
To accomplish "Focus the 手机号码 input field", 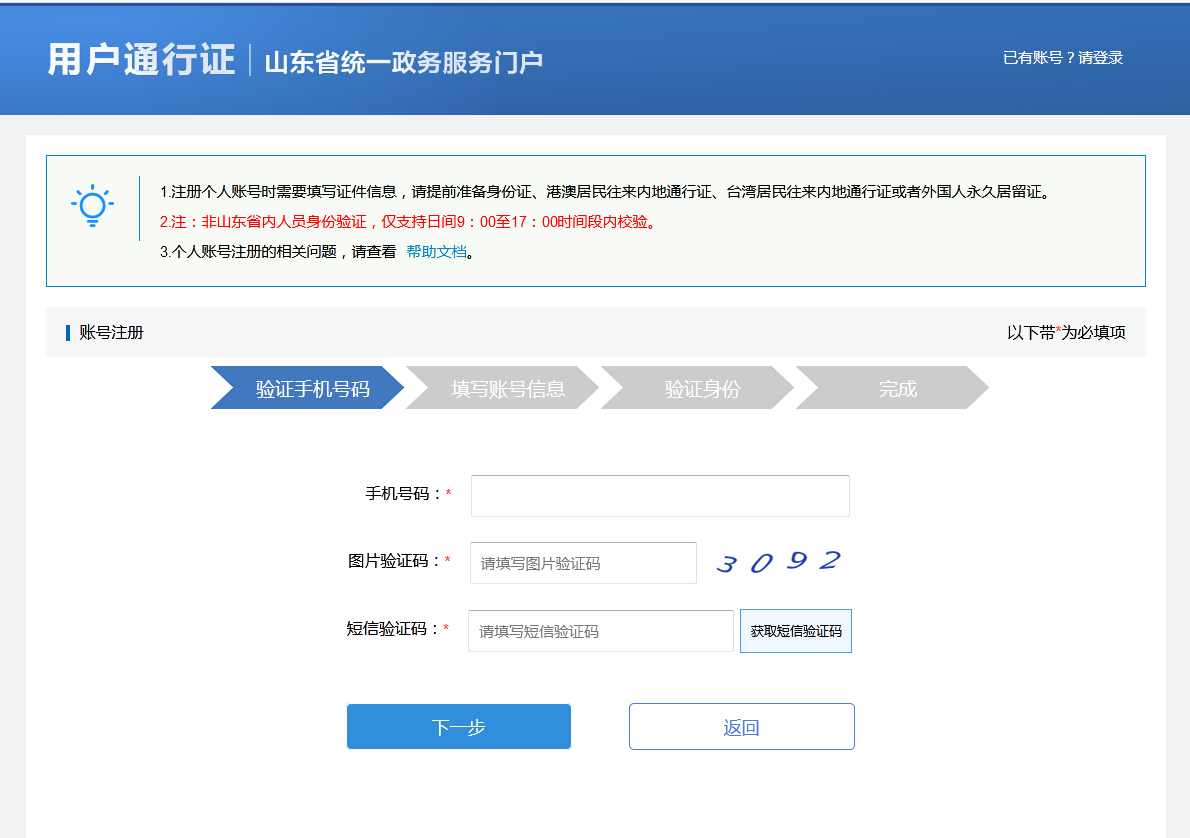I will [660, 496].
